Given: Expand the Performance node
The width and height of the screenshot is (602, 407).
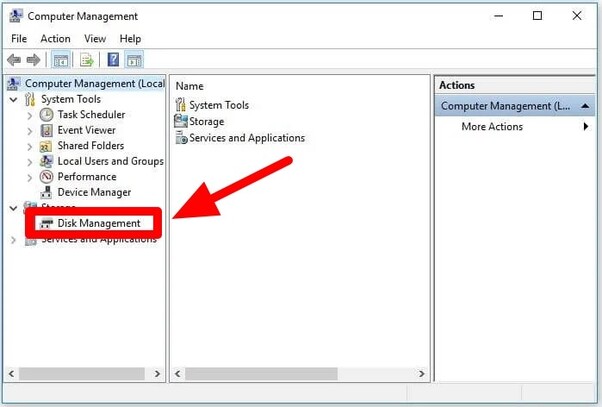Looking at the screenshot, I should click(30, 177).
